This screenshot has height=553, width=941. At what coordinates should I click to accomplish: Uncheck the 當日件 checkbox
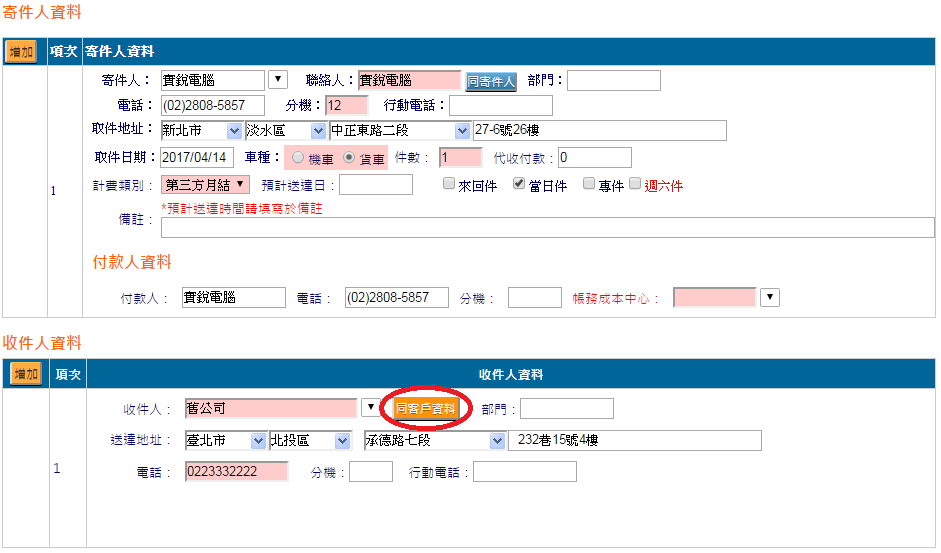tap(519, 184)
